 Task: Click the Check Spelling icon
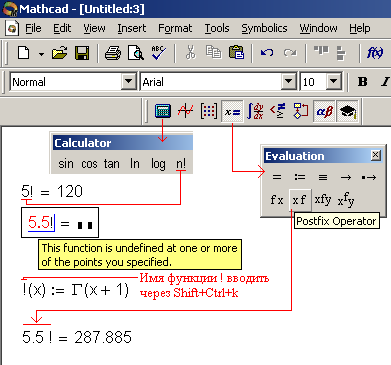click(x=159, y=53)
